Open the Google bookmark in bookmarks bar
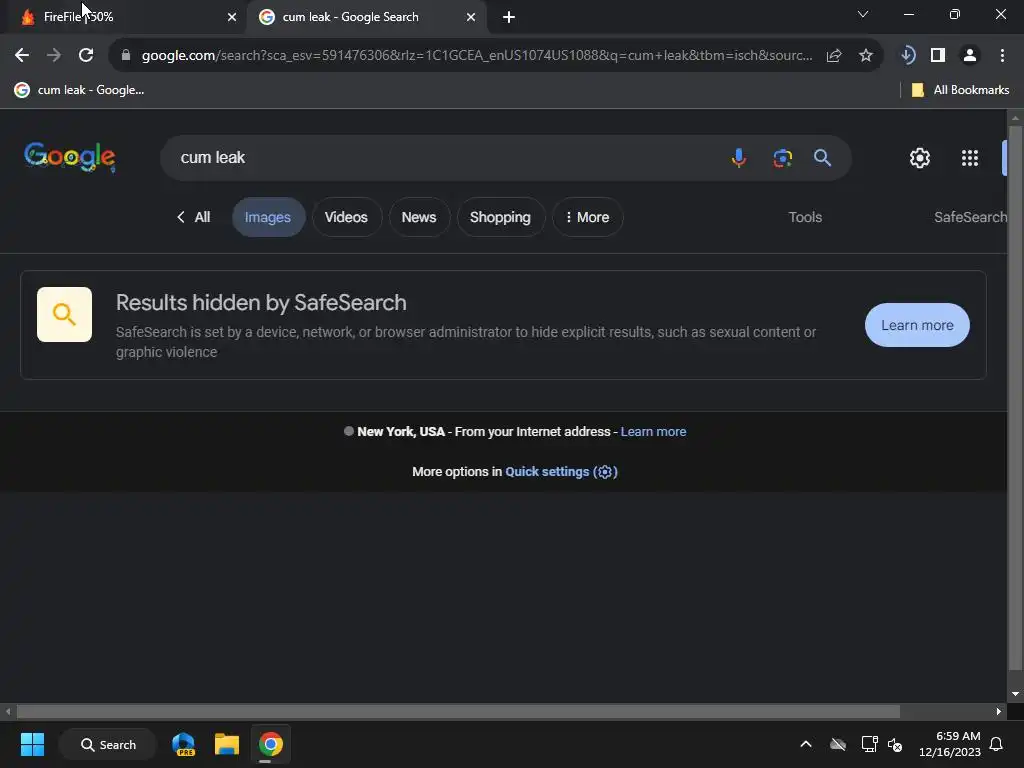1024x768 pixels. tap(79, 90)
